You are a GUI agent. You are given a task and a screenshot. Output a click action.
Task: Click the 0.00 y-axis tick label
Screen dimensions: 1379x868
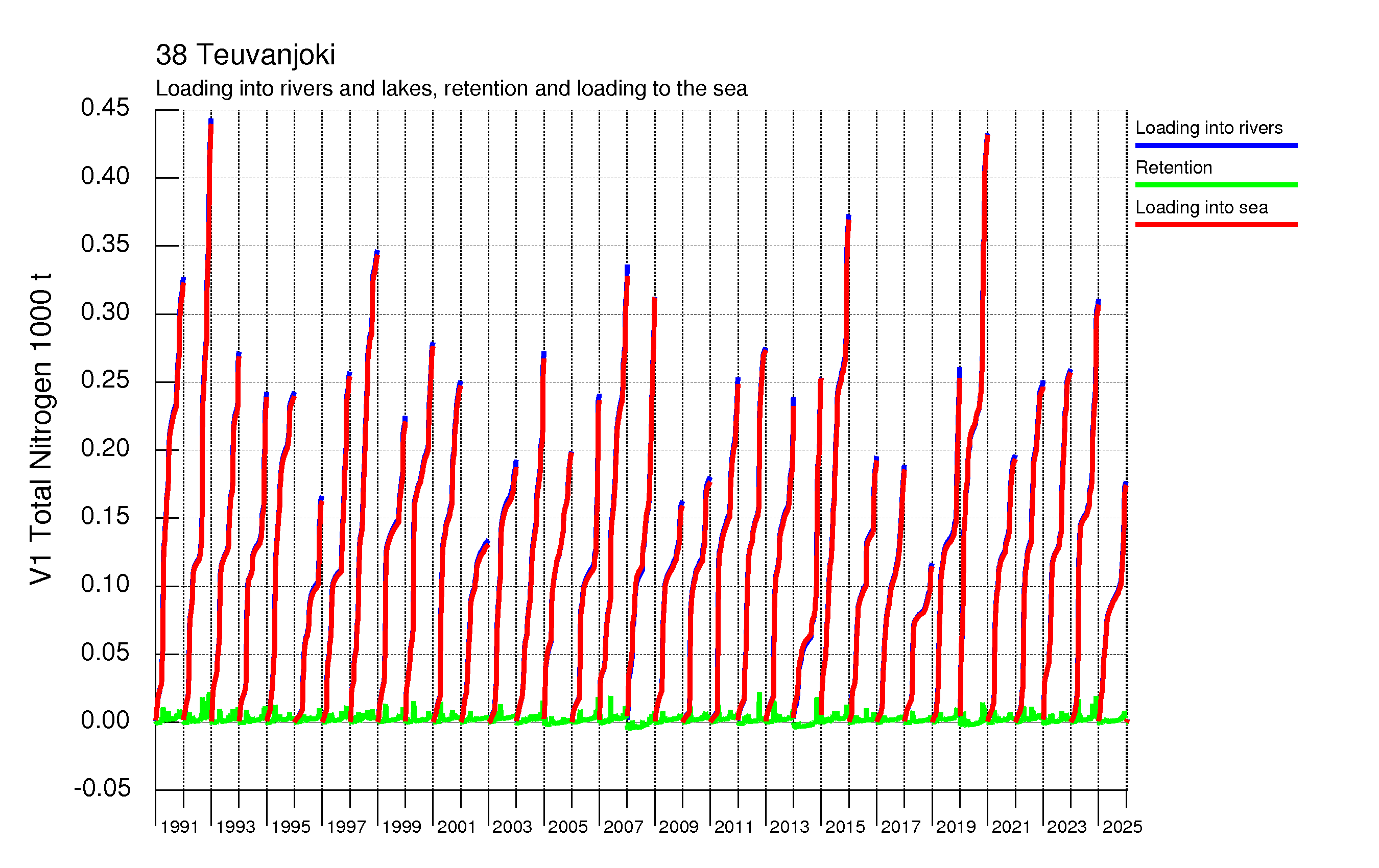click(105, 720)
